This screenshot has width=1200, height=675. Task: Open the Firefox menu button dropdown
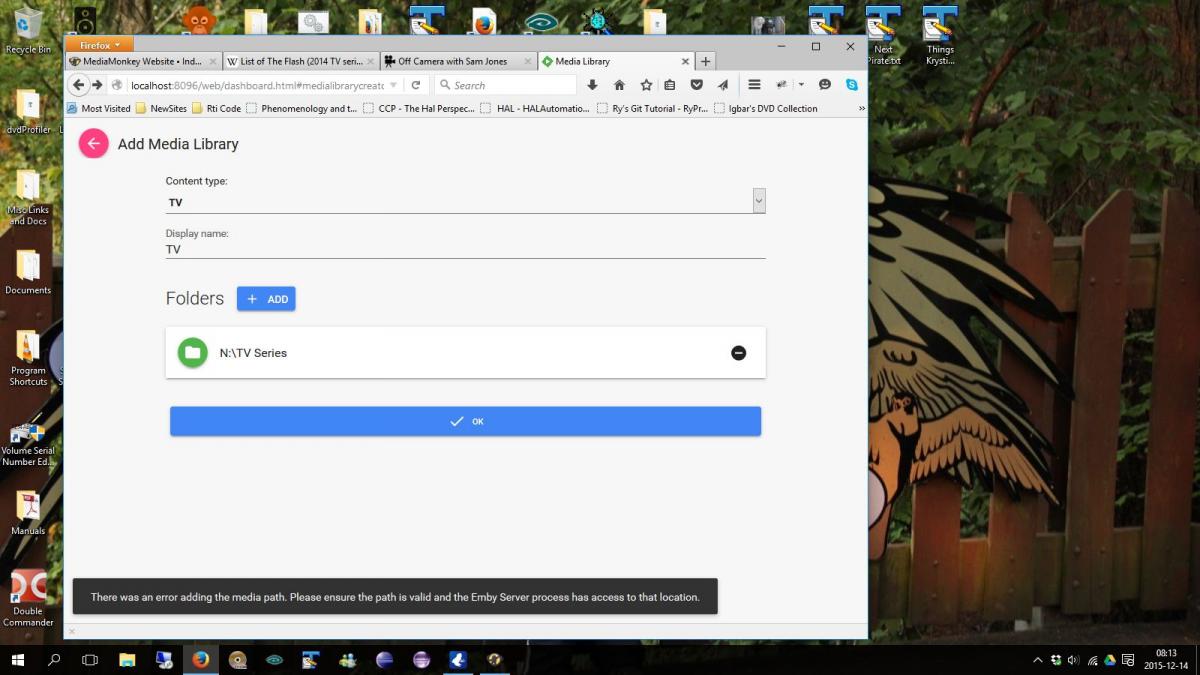(100, 45)
